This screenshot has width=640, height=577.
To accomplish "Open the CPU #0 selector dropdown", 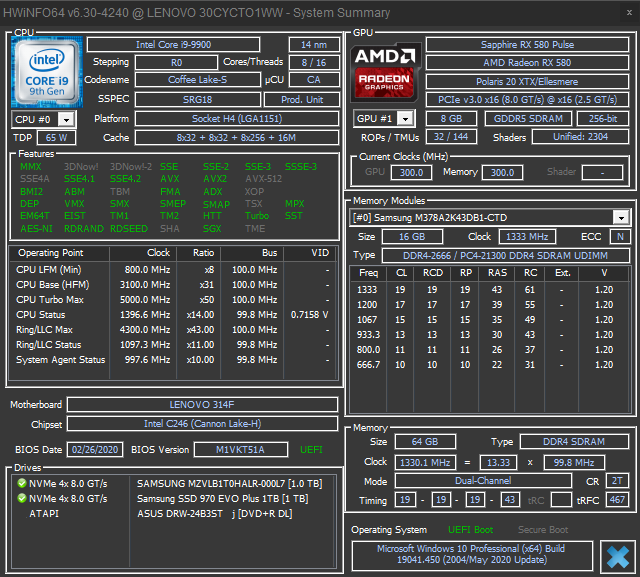I will tap(66, 120).
